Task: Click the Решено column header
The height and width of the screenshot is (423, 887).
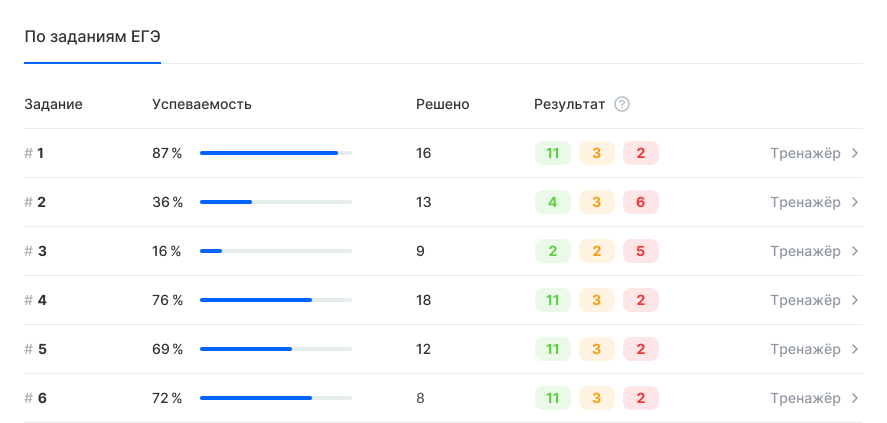Action: [x=443, y=105]
